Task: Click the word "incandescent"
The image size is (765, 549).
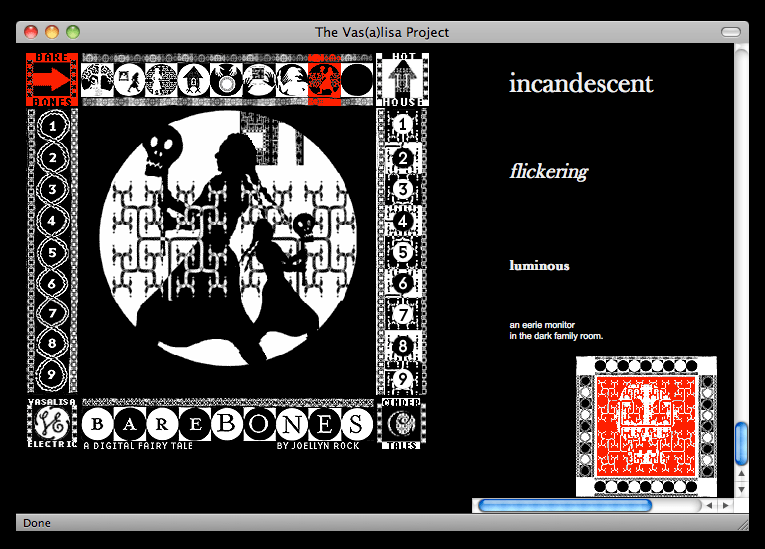Action: [580, 83]
